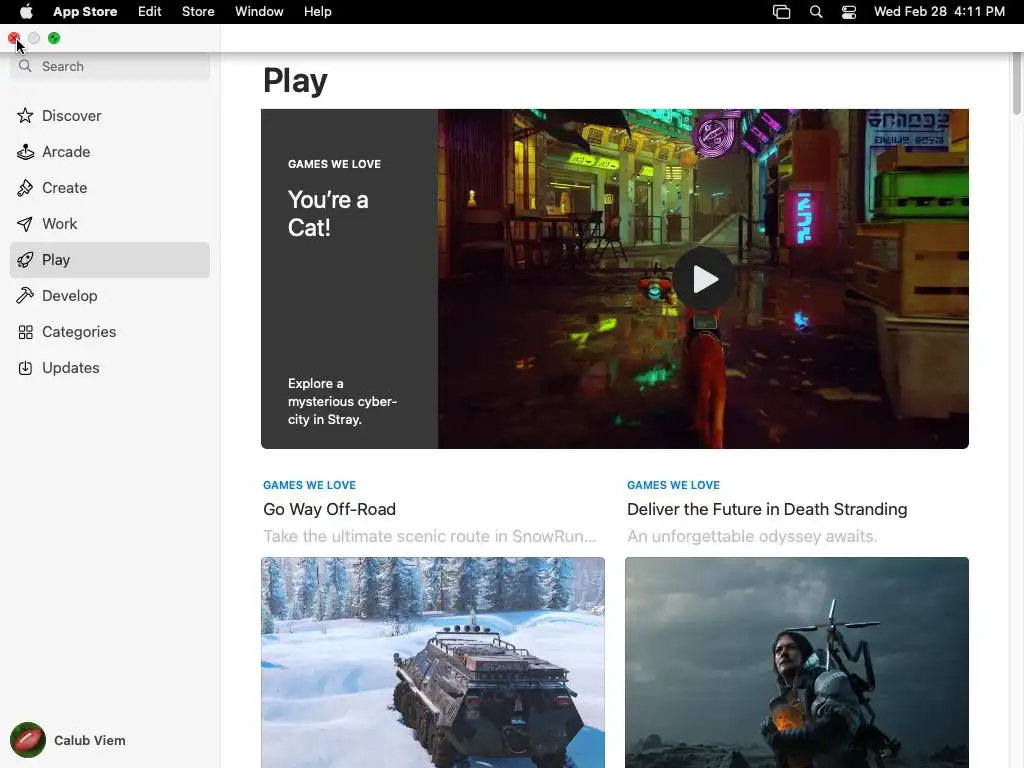Click the Arcade joystick icon

point(25,152)
